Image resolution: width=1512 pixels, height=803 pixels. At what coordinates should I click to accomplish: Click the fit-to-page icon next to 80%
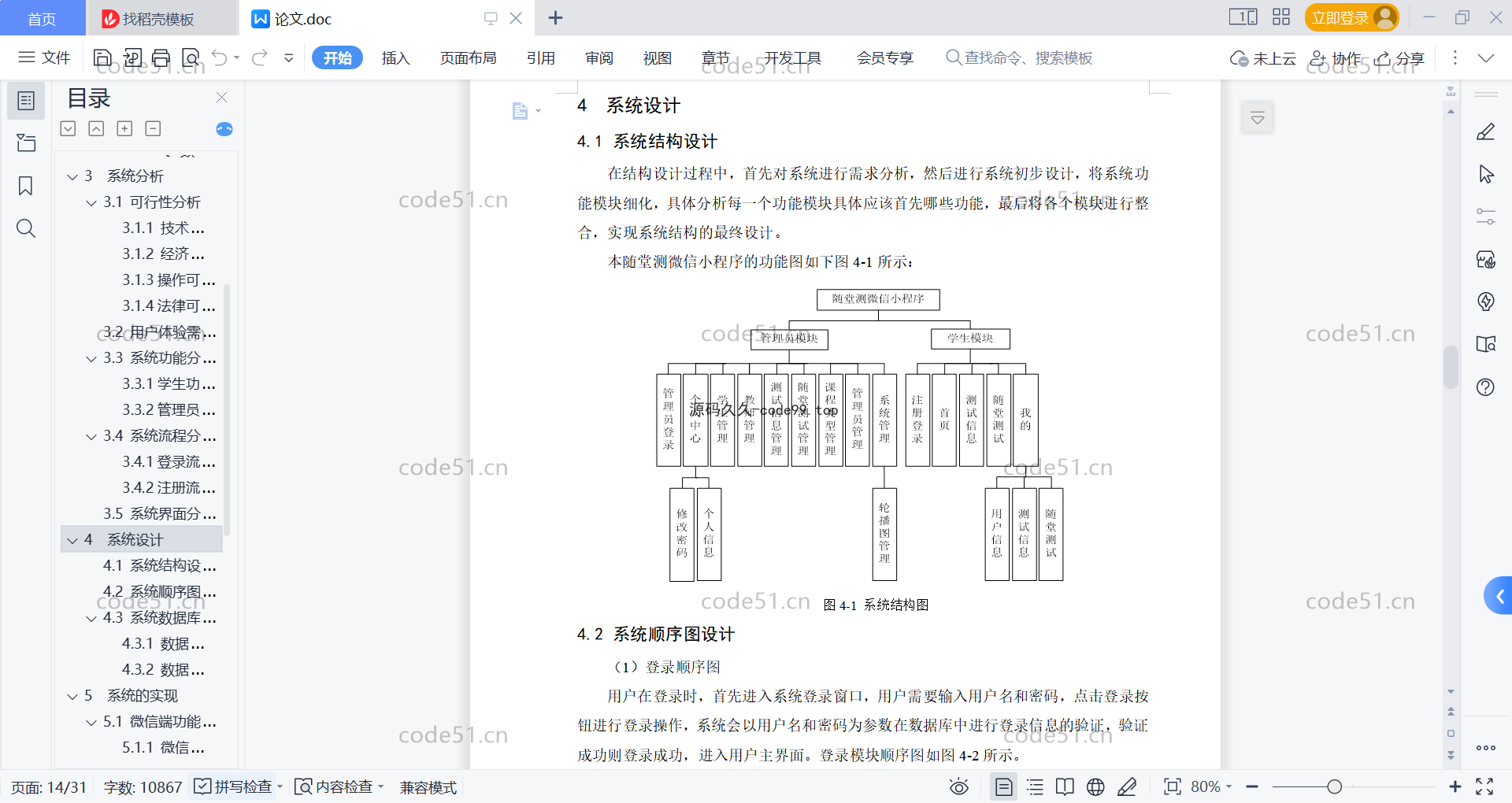(x=1173, y=786)
